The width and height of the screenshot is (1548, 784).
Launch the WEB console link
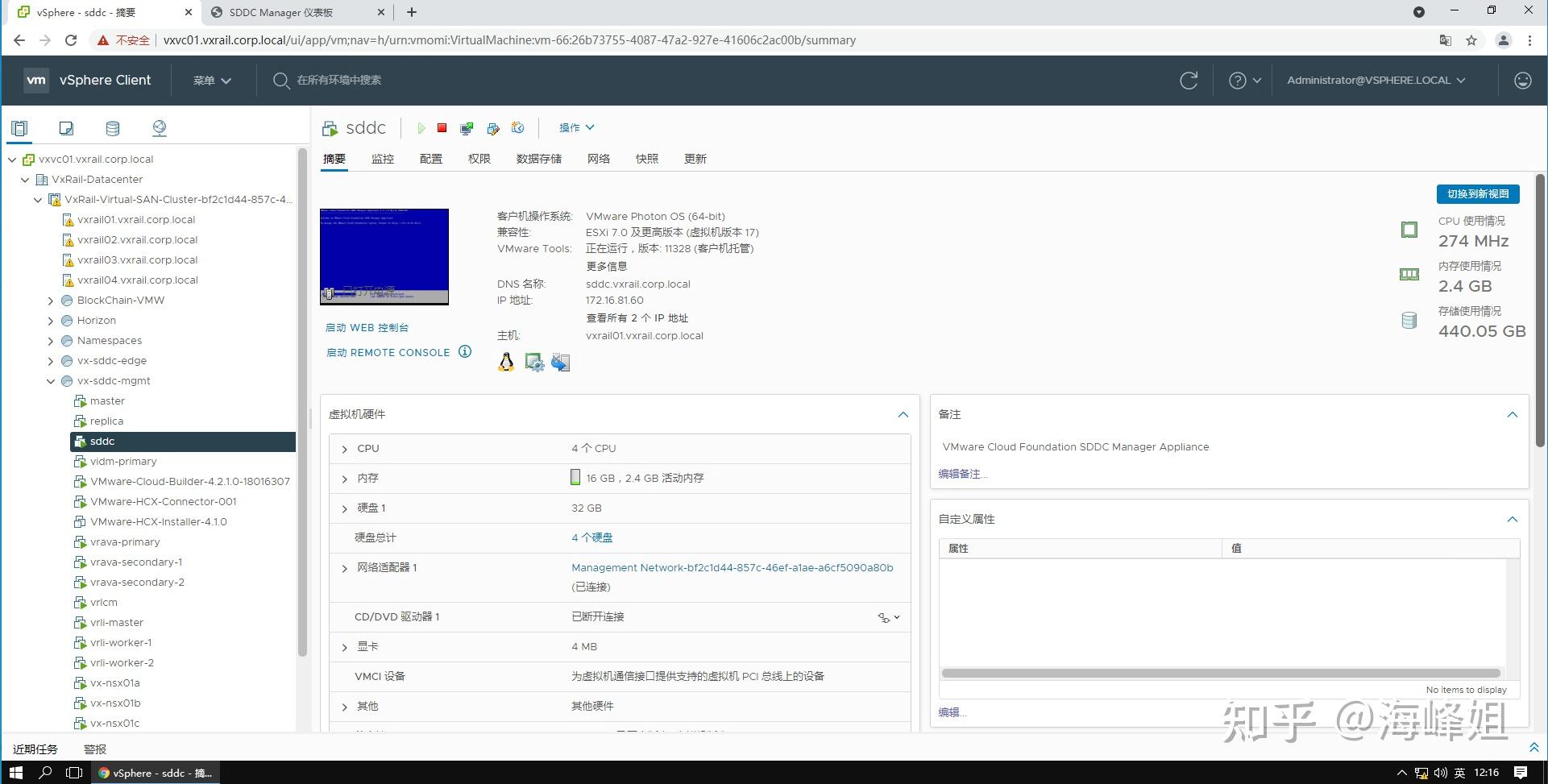pos(367,327)
